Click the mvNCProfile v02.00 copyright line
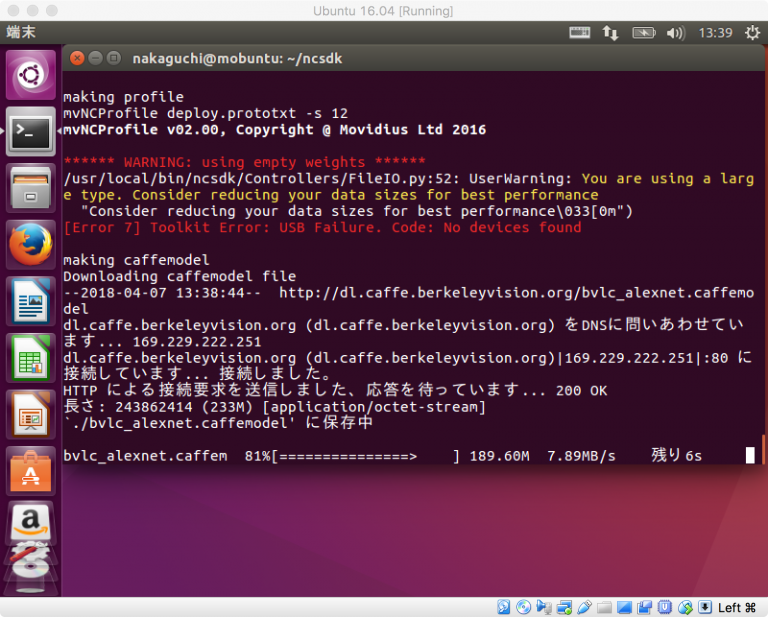The width and height of the screenshot is (768, 617). tap(275, 130)
